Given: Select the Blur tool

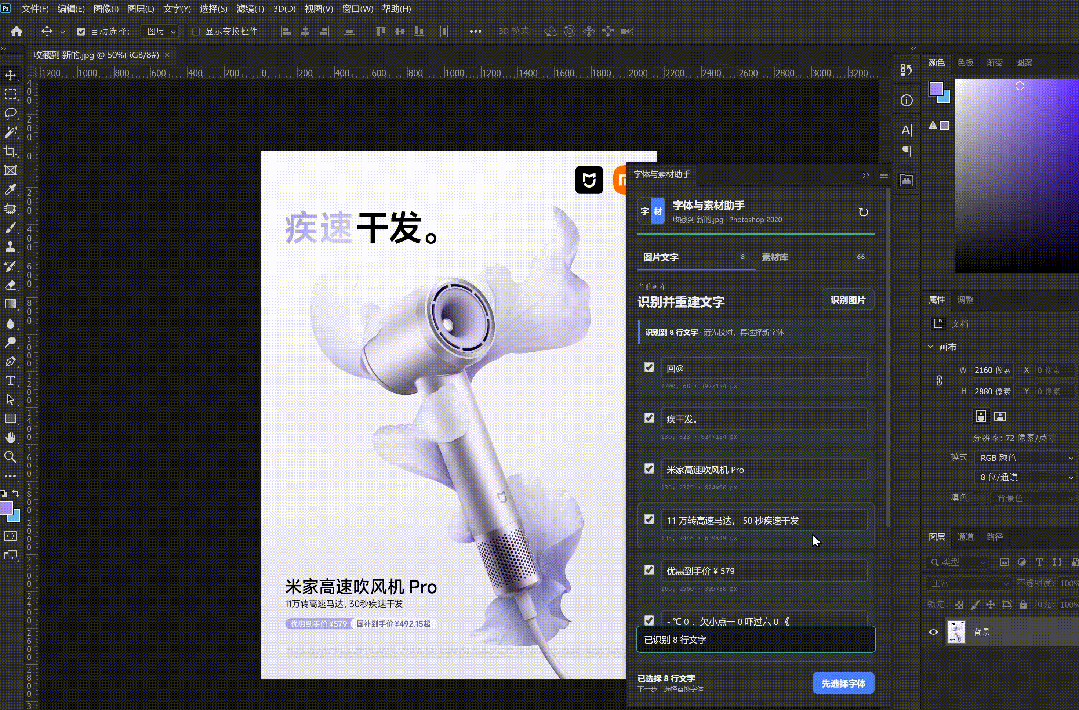Looking at the screenshot, I should point(10,323).
